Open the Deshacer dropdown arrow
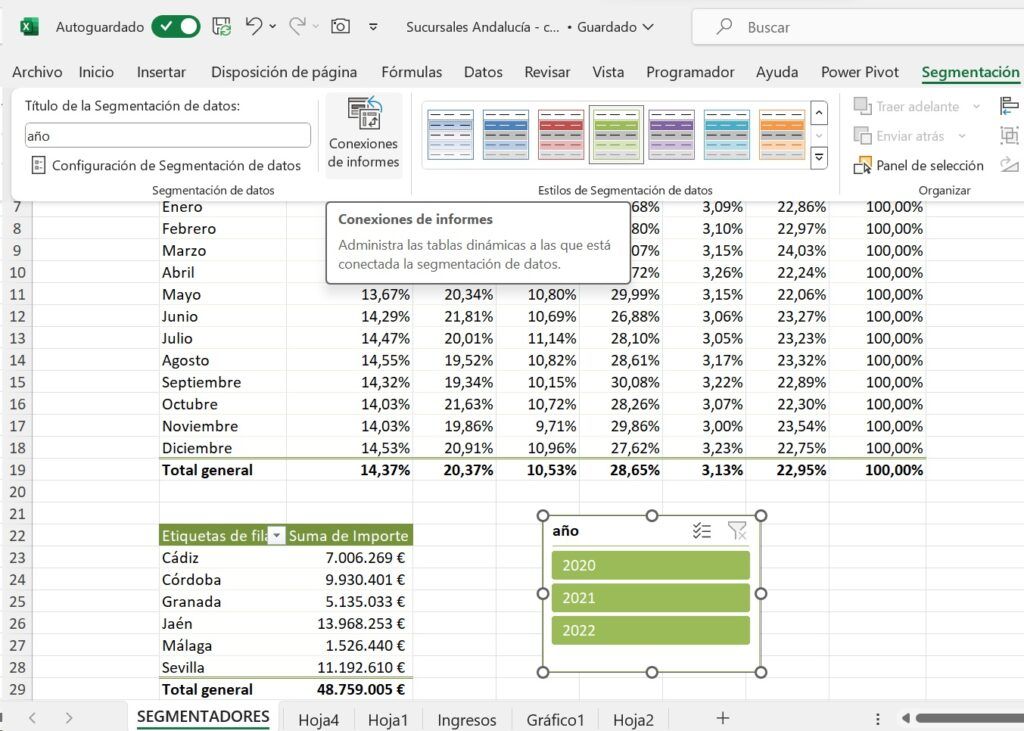The height and width of the screenshot is (731, 1024). [273, 27]
